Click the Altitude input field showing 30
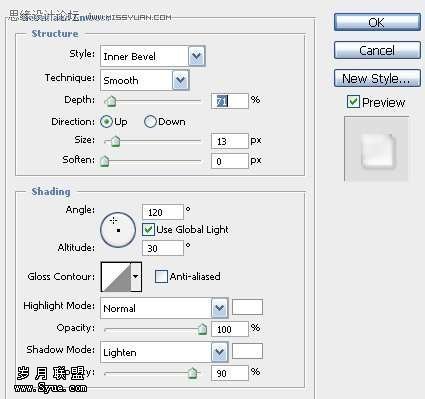425x399 pixels. [x=163, y=248]
